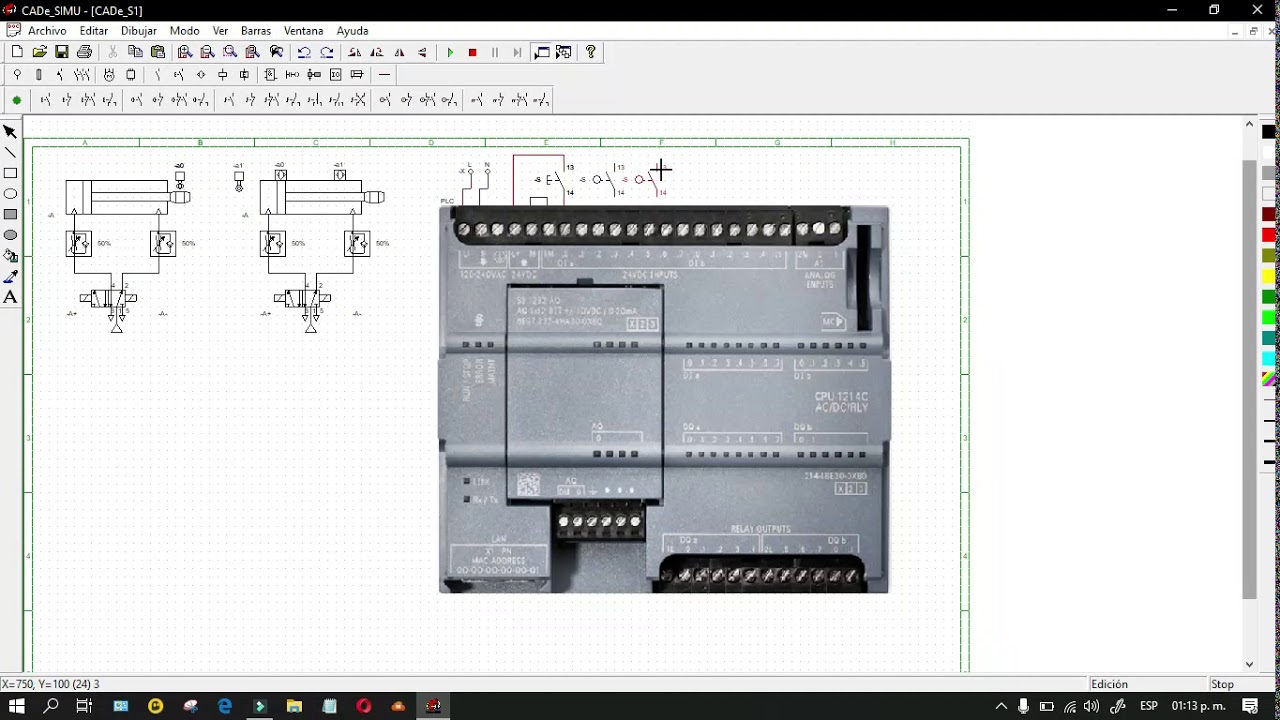1280x720 pixels.
Task: Click the New document icon
Action: (x=17, y=52)
